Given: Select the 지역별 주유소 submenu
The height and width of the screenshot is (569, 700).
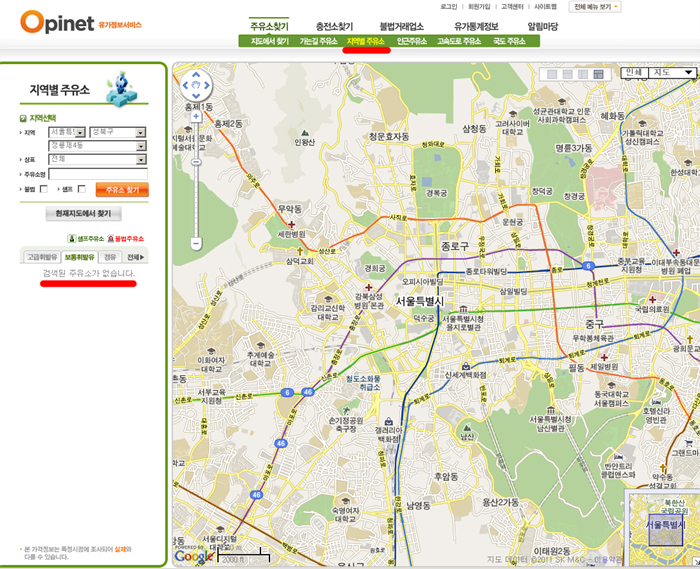Looking at the screenshot, I should [366, 42].
